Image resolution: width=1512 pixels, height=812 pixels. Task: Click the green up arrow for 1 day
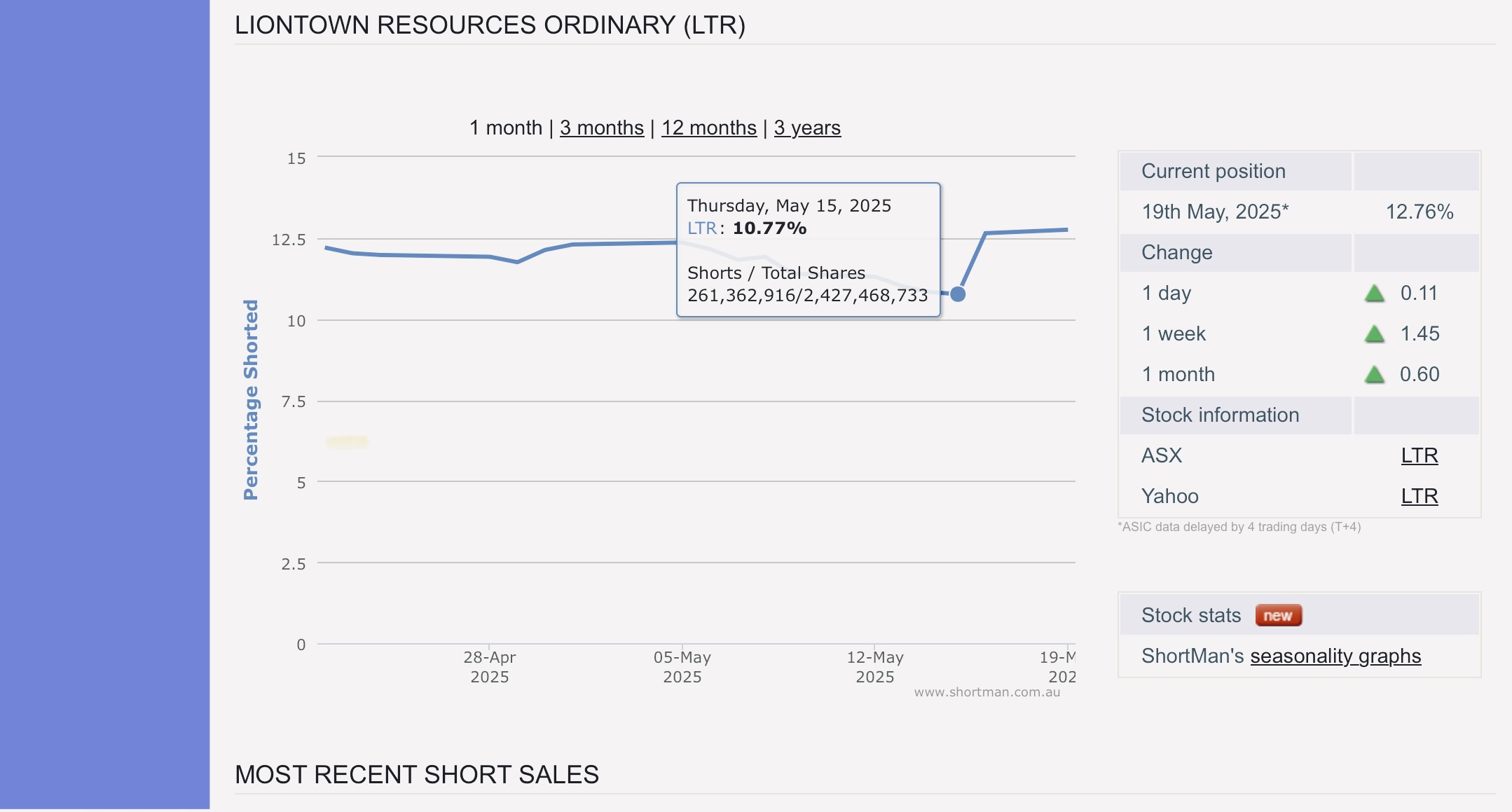(x=1375, y=293)
